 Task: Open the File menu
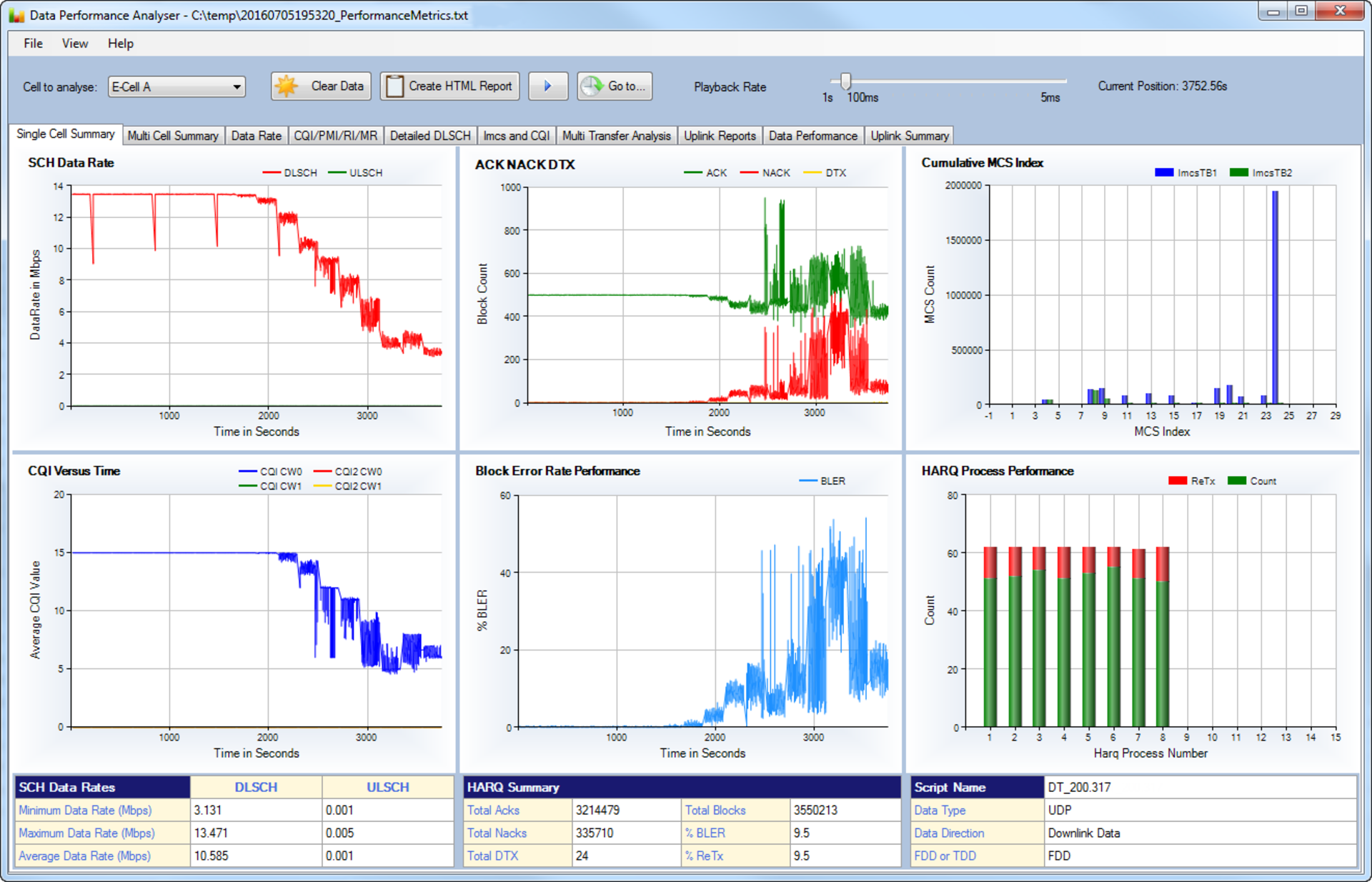32,44
